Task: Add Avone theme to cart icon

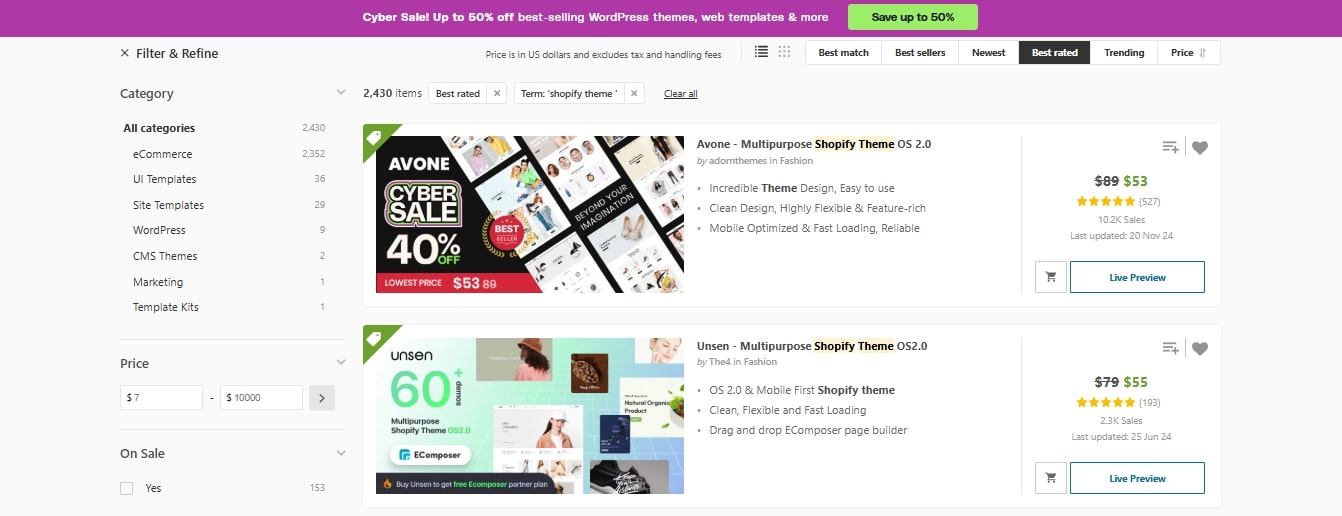Action: [1050, 277]
